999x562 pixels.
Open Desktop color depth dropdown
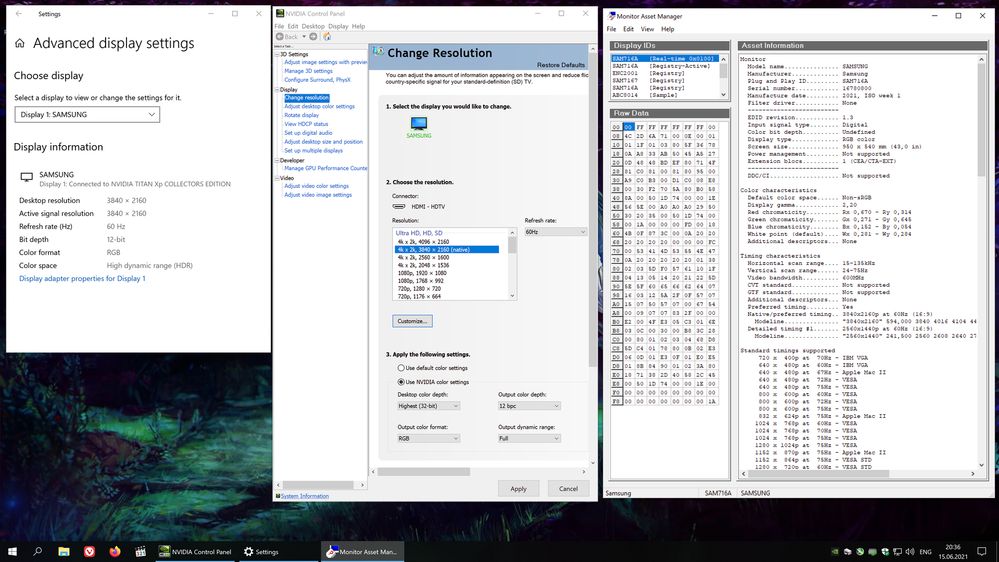[x=428, y=406]
